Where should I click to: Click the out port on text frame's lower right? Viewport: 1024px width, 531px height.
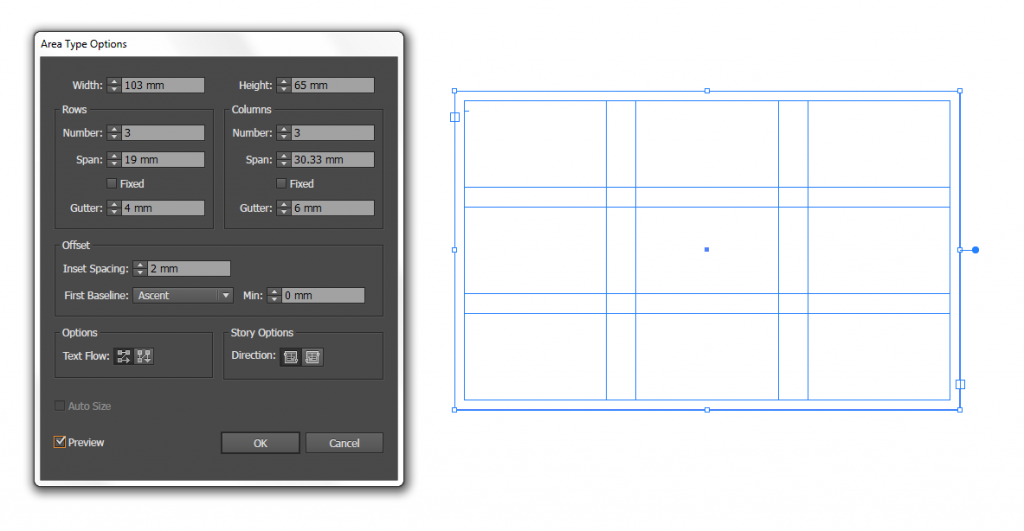pos(960,384)
